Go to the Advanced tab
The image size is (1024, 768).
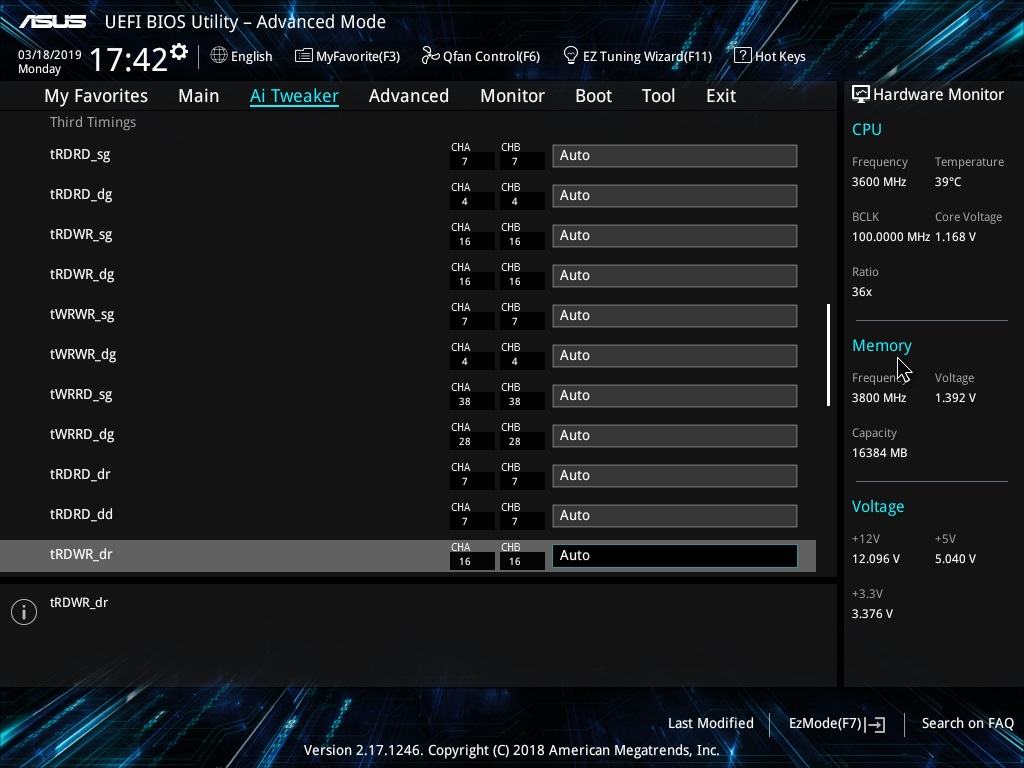pyautogui.click(x=409, y=95)
